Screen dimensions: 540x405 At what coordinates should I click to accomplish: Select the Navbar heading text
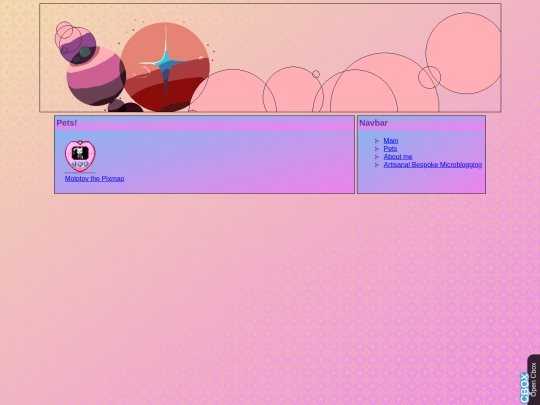point(373,123)
